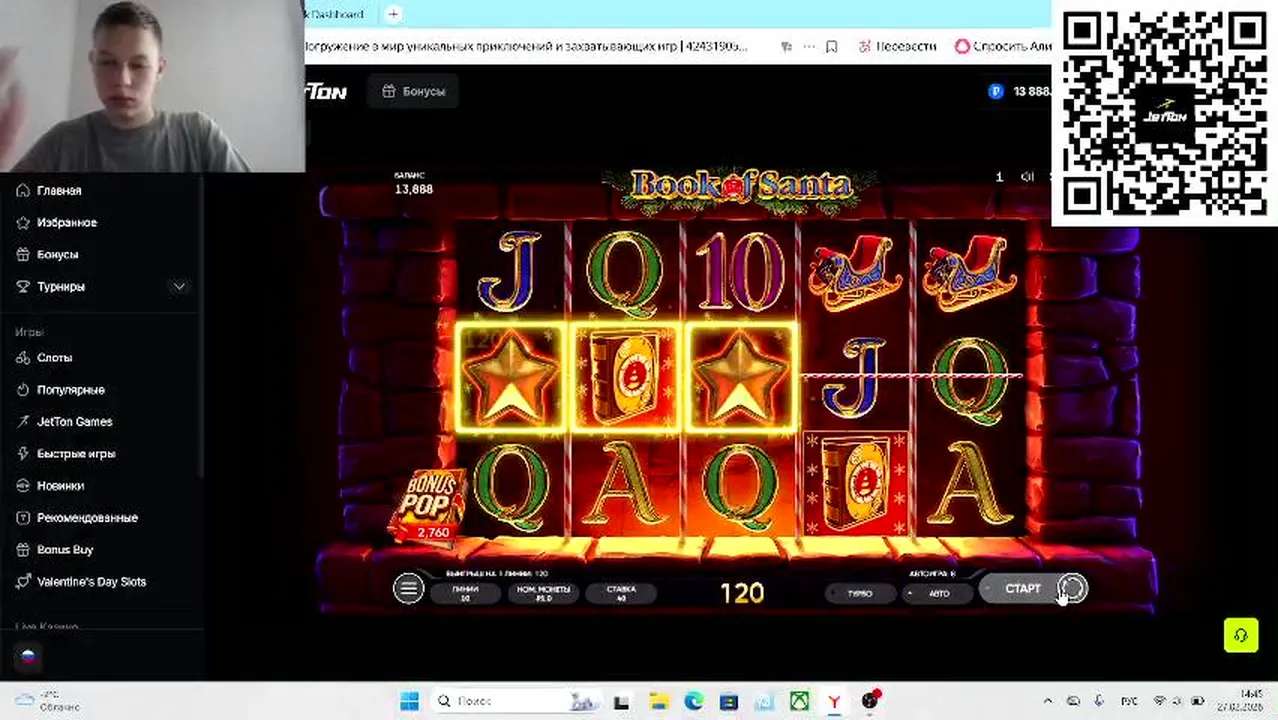The width and height of the screenshot is (1278, 720).
Task: Open Слоты category
Action: click(54, 357)
